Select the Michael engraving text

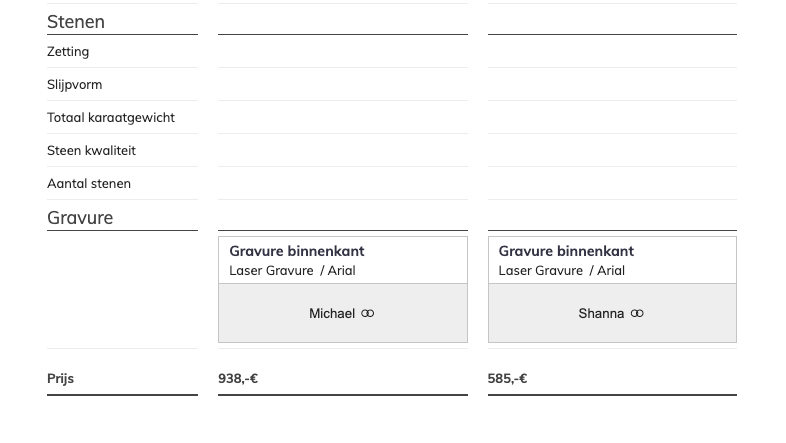point(331,314)
